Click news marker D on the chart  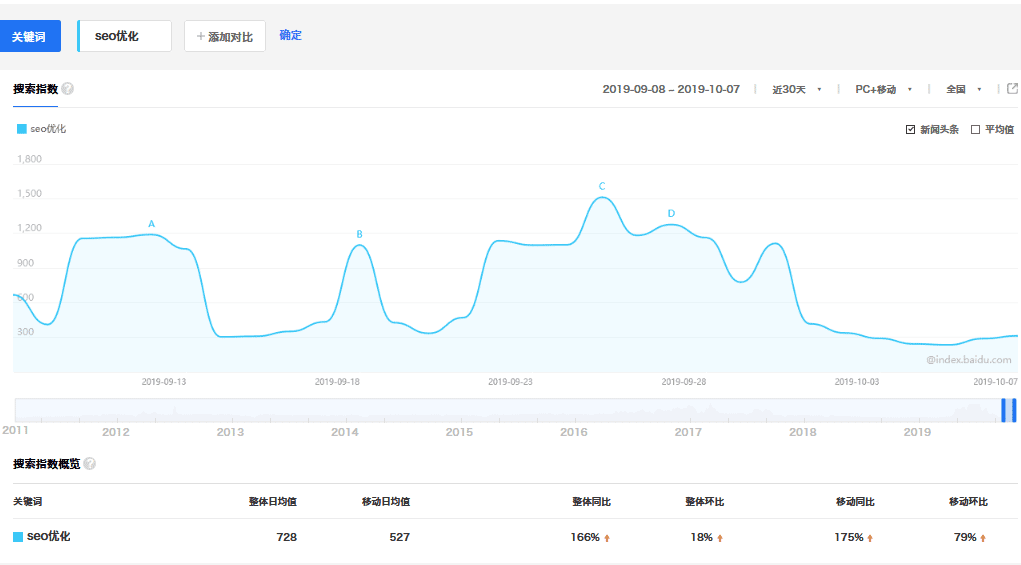[x=671, y=213]
